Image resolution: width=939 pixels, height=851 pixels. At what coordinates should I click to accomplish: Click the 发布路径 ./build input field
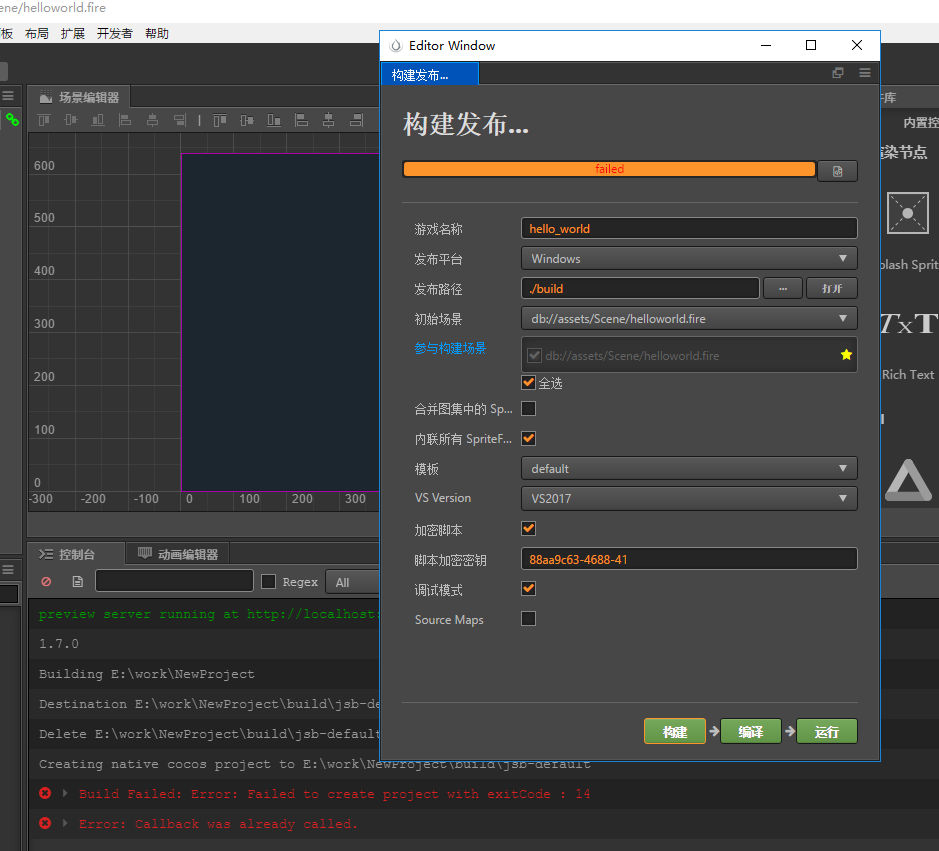click(x=640, y=289)
